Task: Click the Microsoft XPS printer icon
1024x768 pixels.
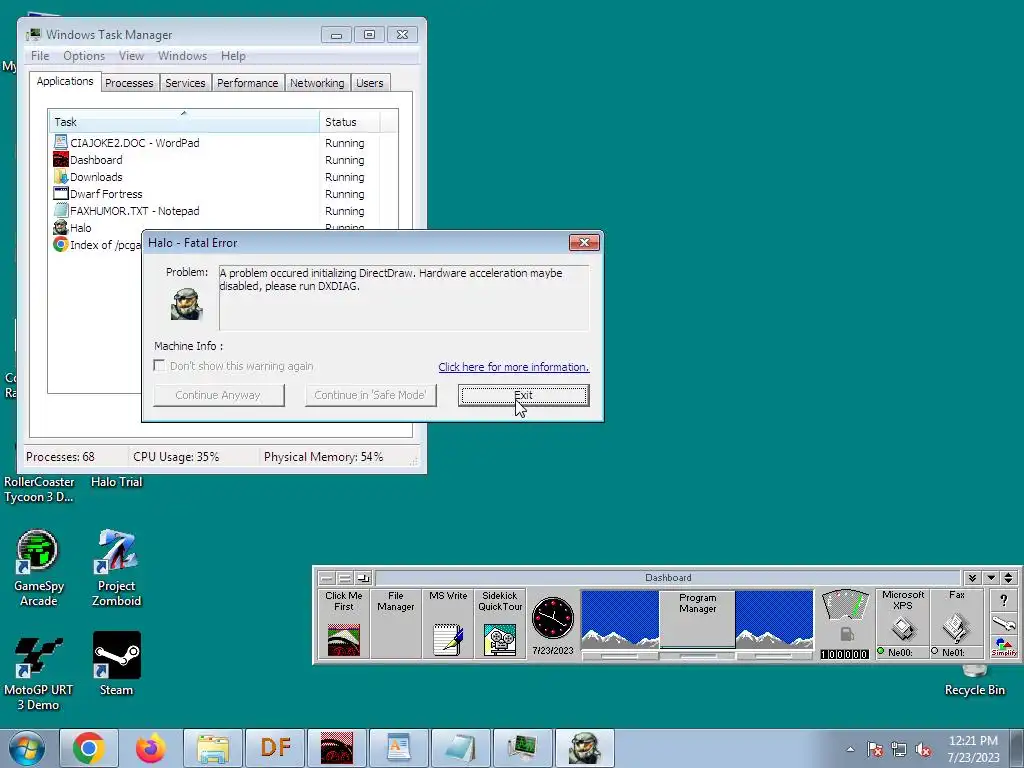Action: click(x=903, y=628)
